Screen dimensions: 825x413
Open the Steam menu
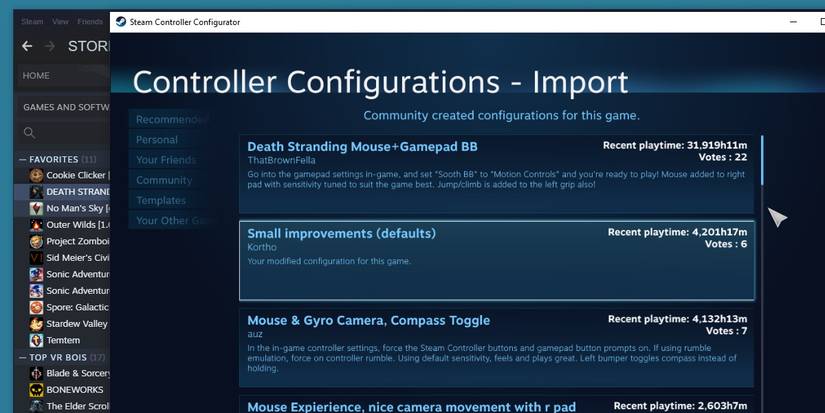click(x=32, y=22)
